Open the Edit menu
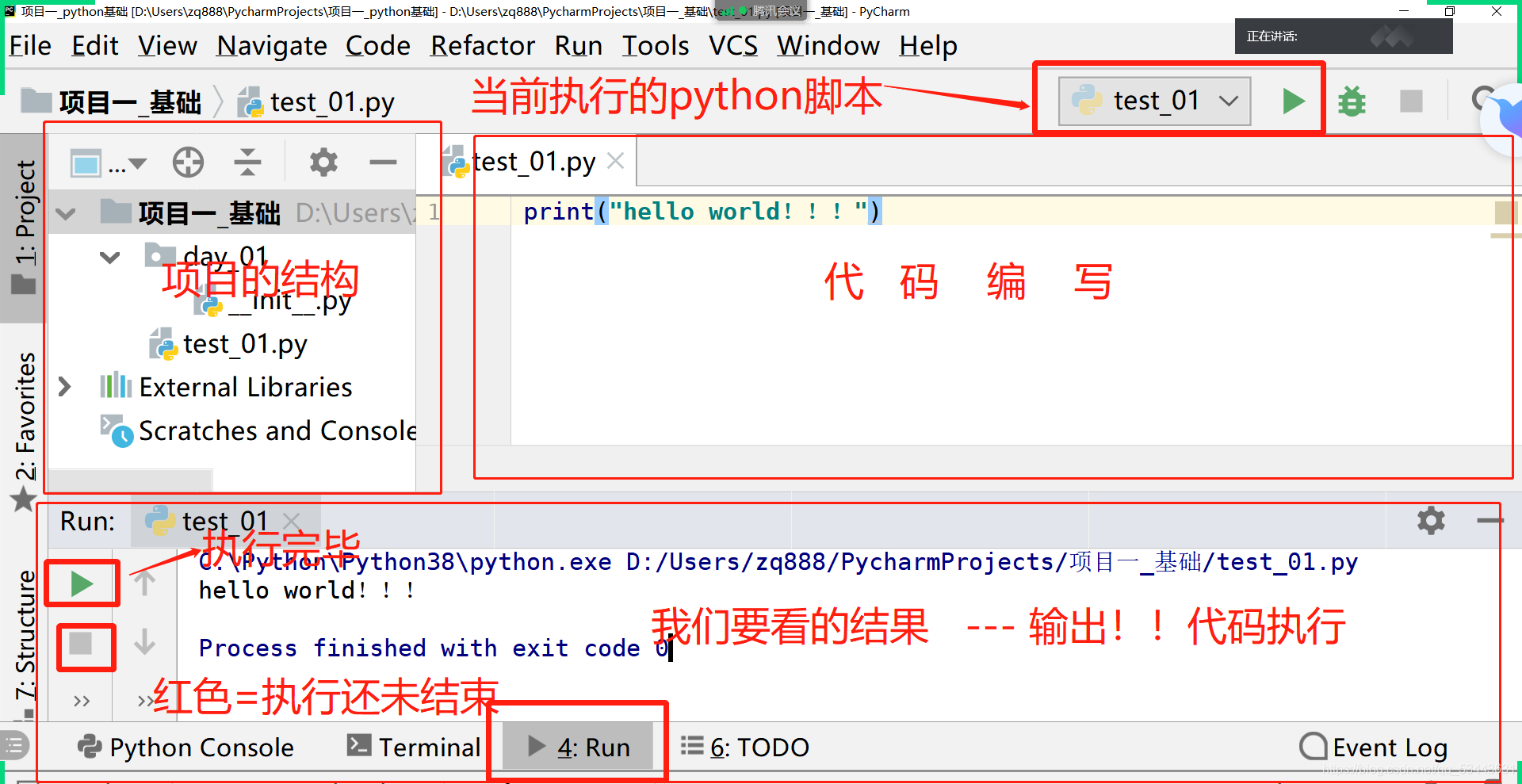This screenshot has width=1522, height=784. pos(95,46)
